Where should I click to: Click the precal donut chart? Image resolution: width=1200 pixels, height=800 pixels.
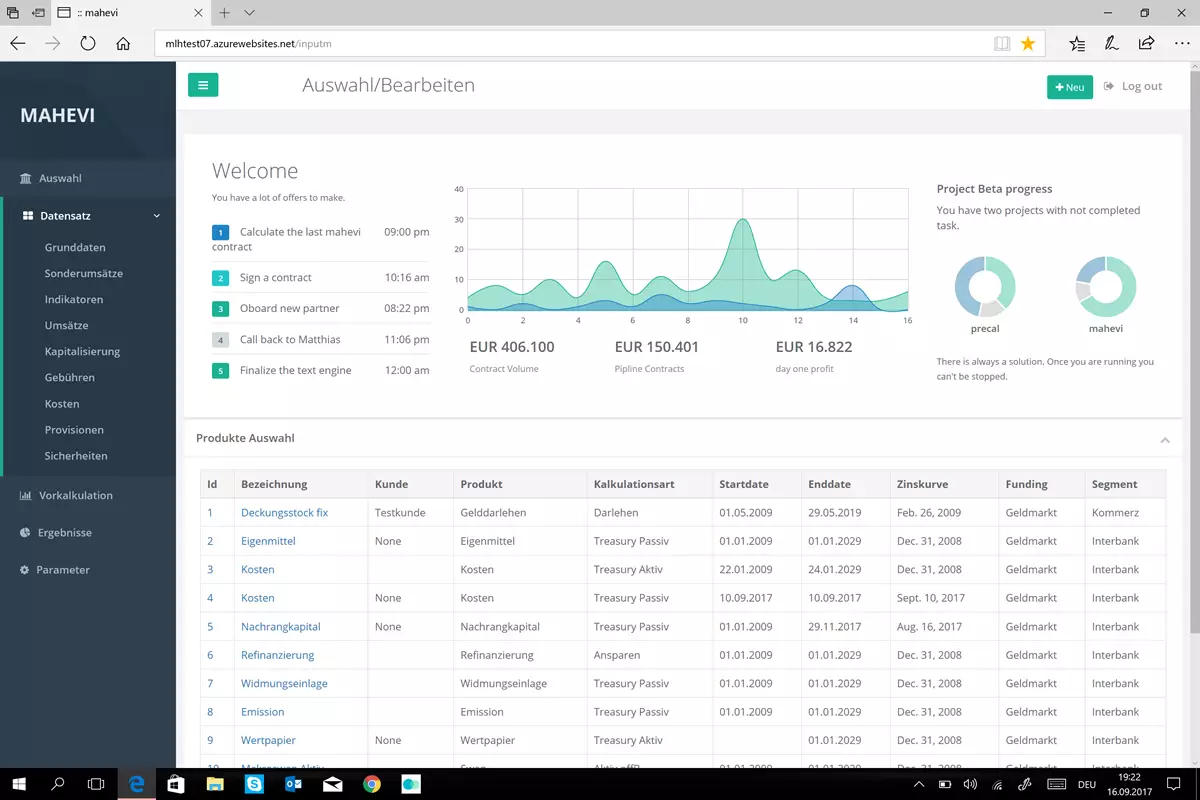pos(985,287)
